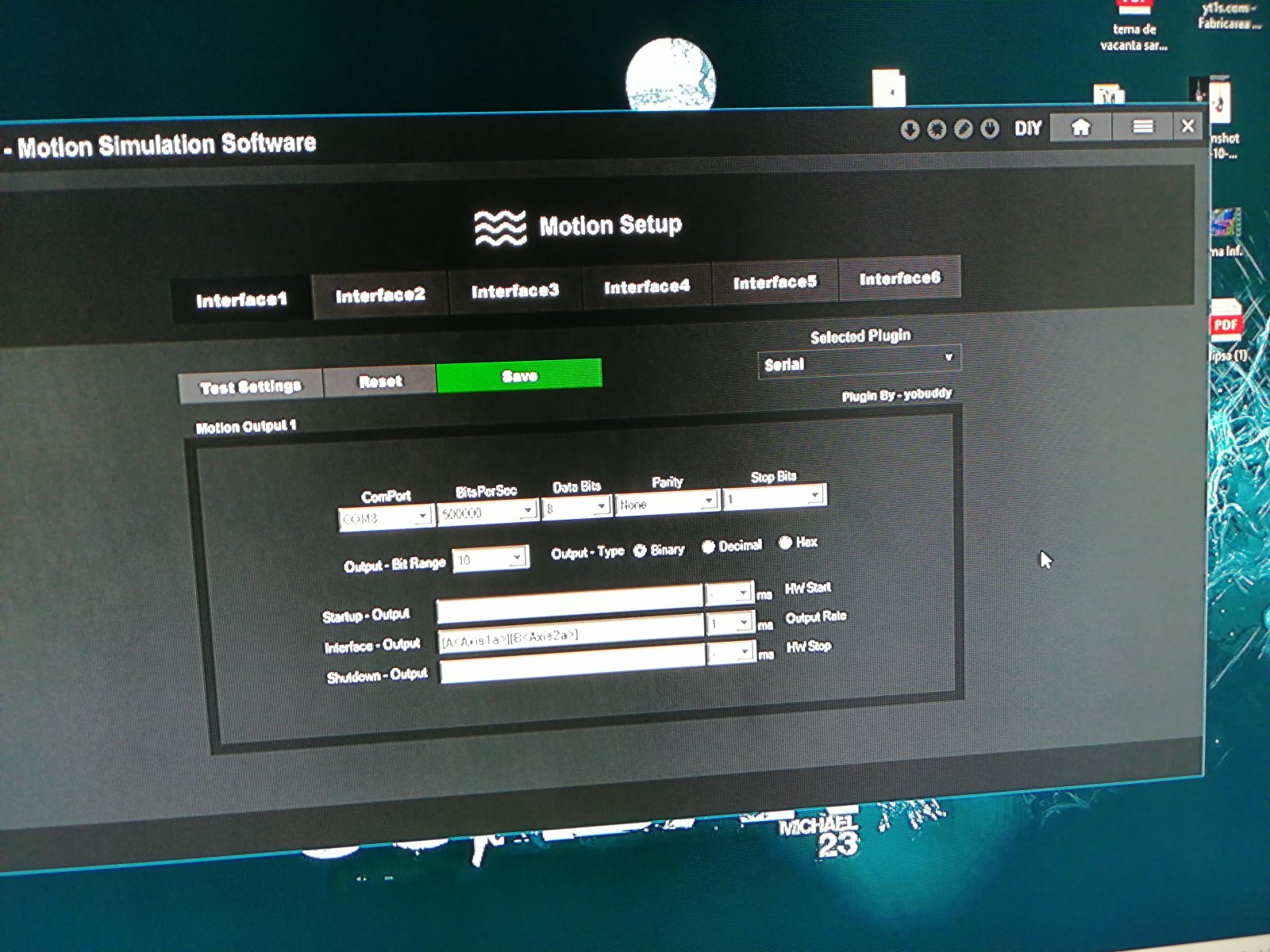Open the hamburger menu icon

pyautogui.click(x=1142, y=126)
